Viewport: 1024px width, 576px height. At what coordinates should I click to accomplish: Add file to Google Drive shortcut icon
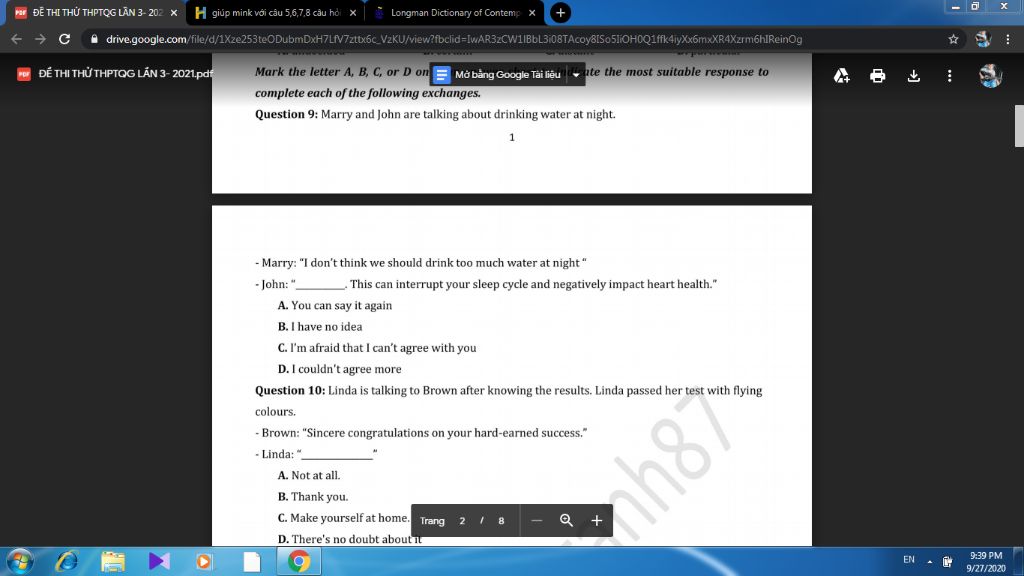(x=841, y=76)
